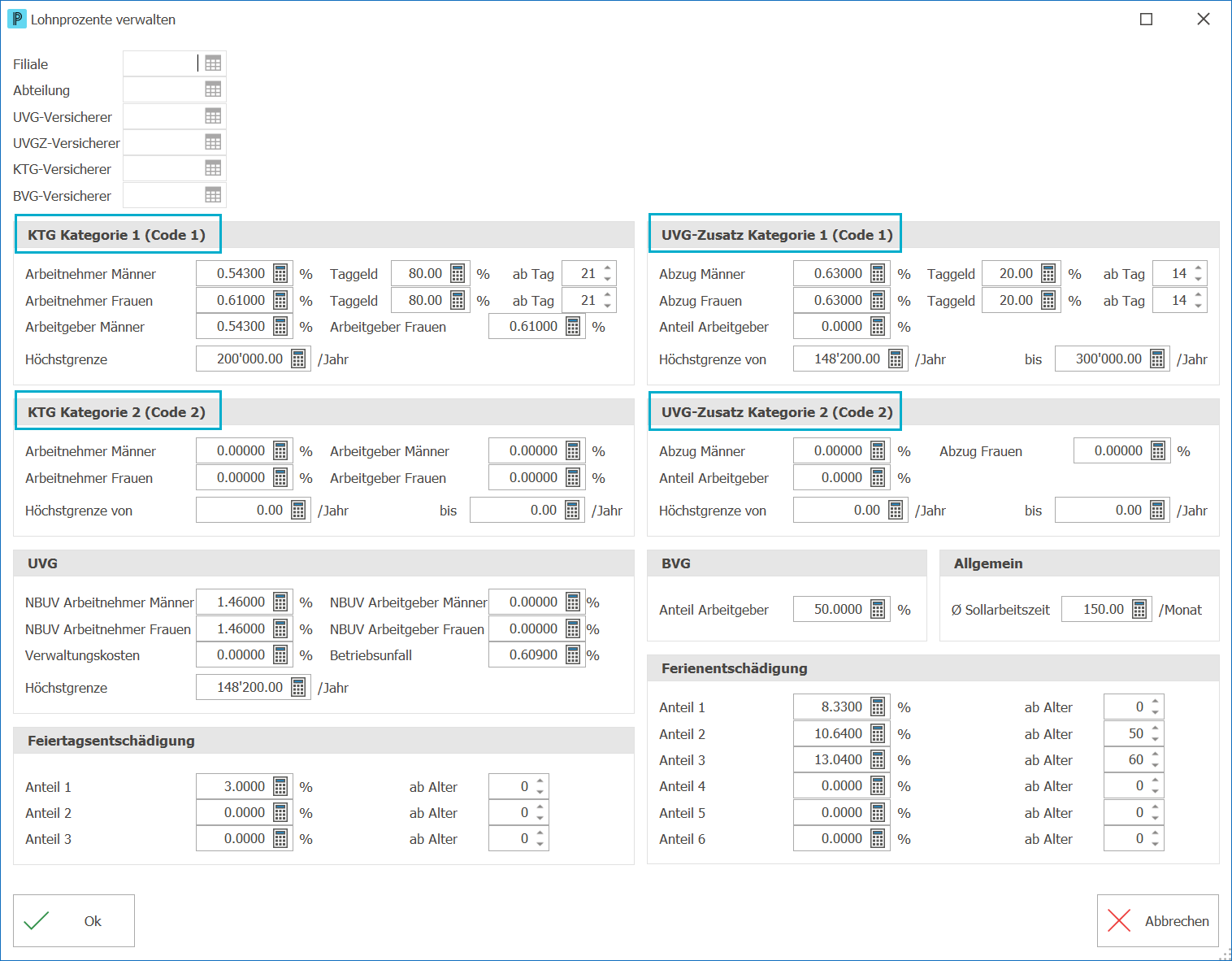This screenshot has height=961, width=1232.
Task: Open calculator for UVG-Zusatz 2 Abzug Frauen
Action: click(x=1157, y=451)
